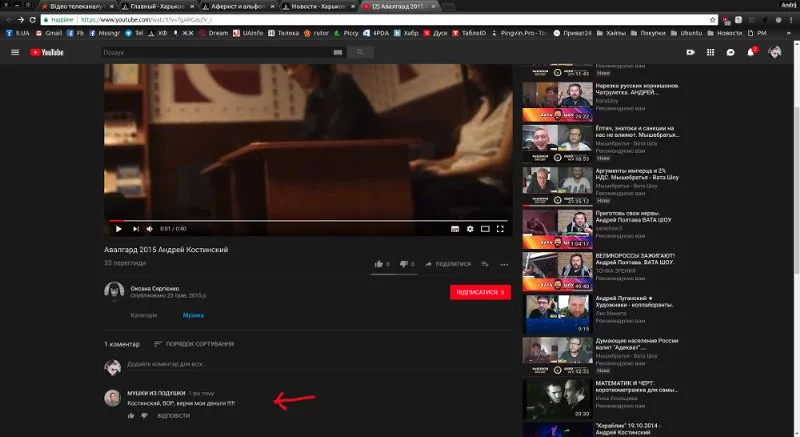Click the browser address bar URL
Screen dimensions: 800x437
point(146,19)
